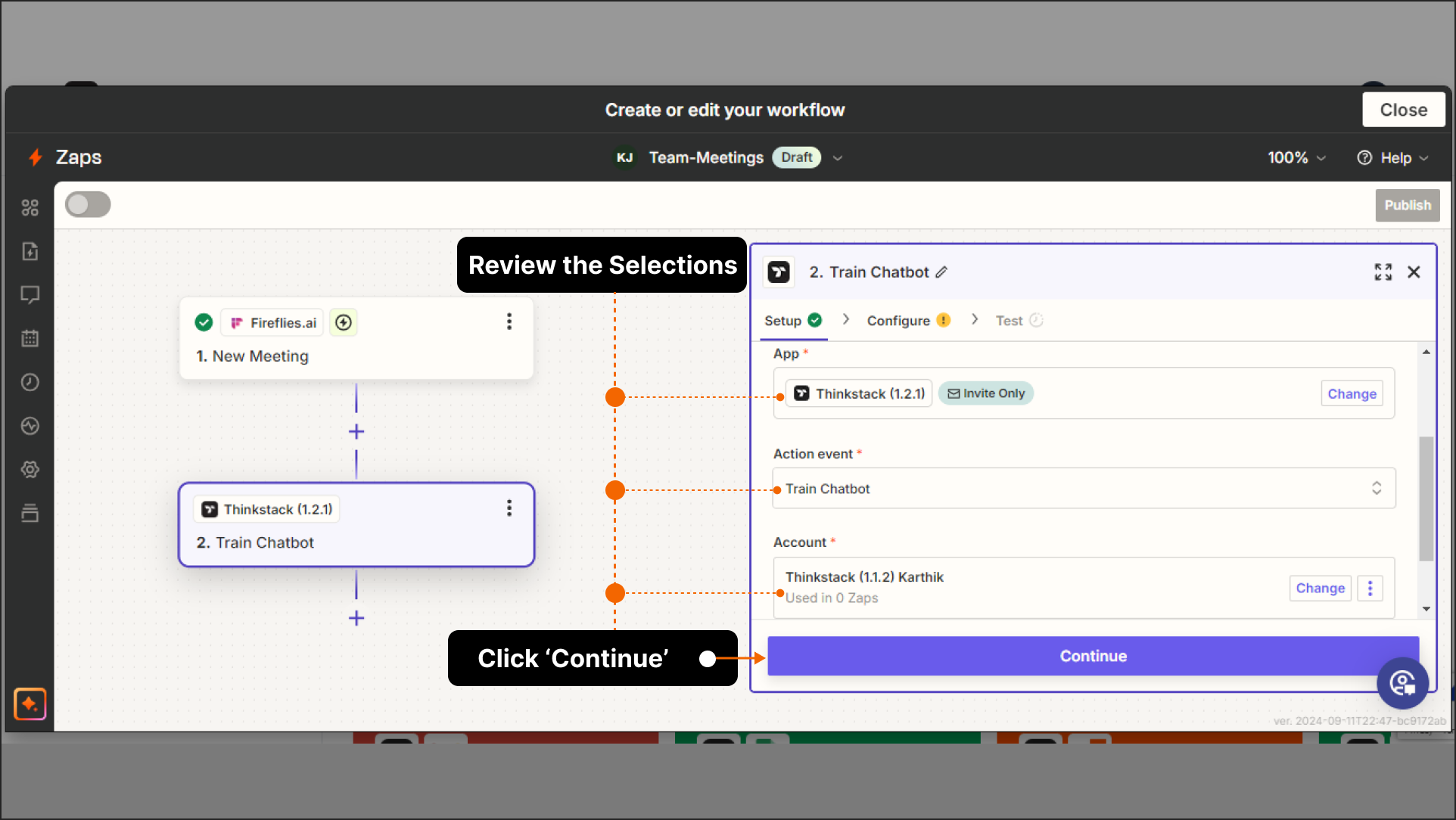Open the three-dot menu on New Meeting step

coord(509,321)
